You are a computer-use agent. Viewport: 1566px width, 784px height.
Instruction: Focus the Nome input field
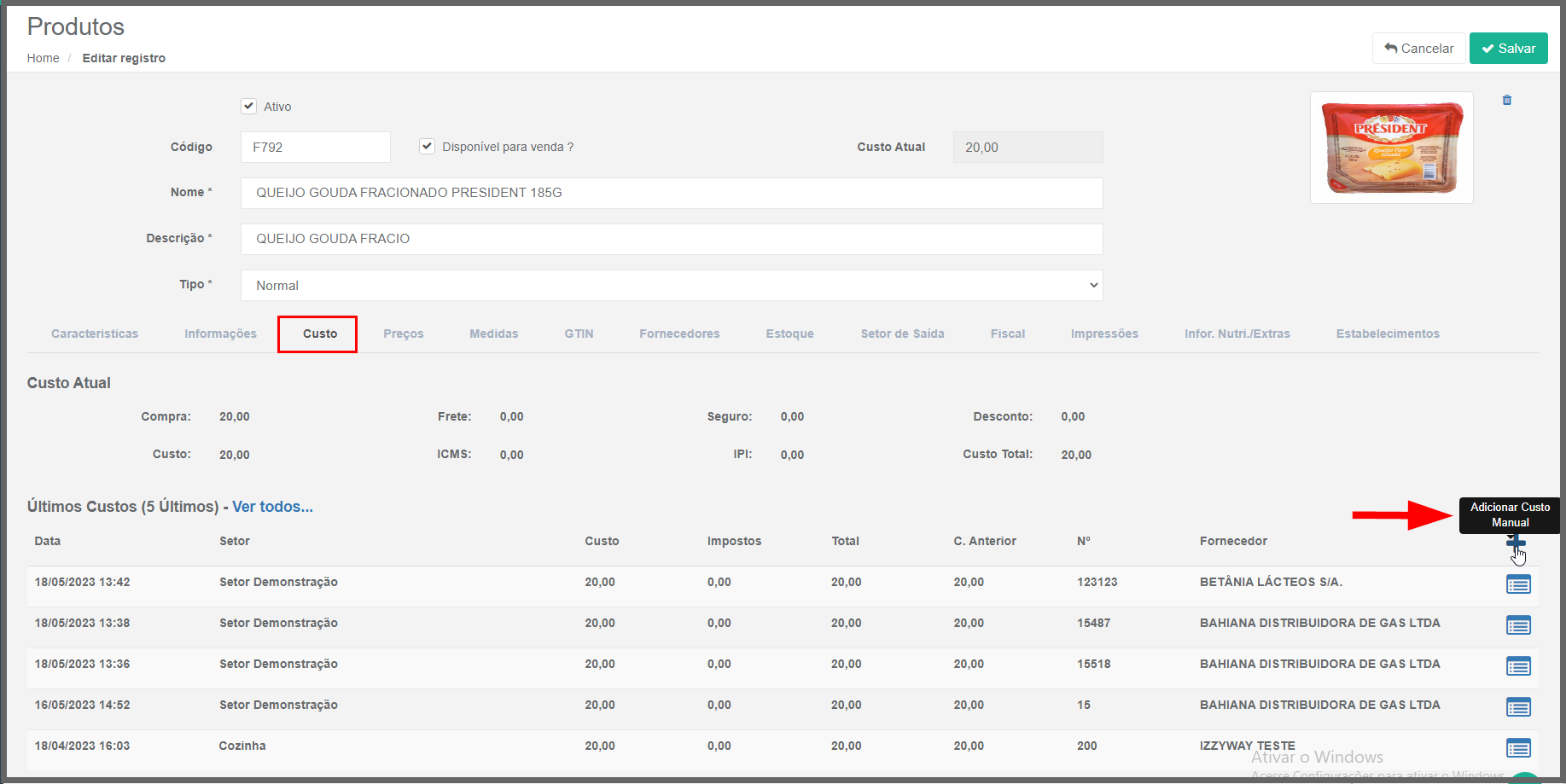(x=671, y=194)
